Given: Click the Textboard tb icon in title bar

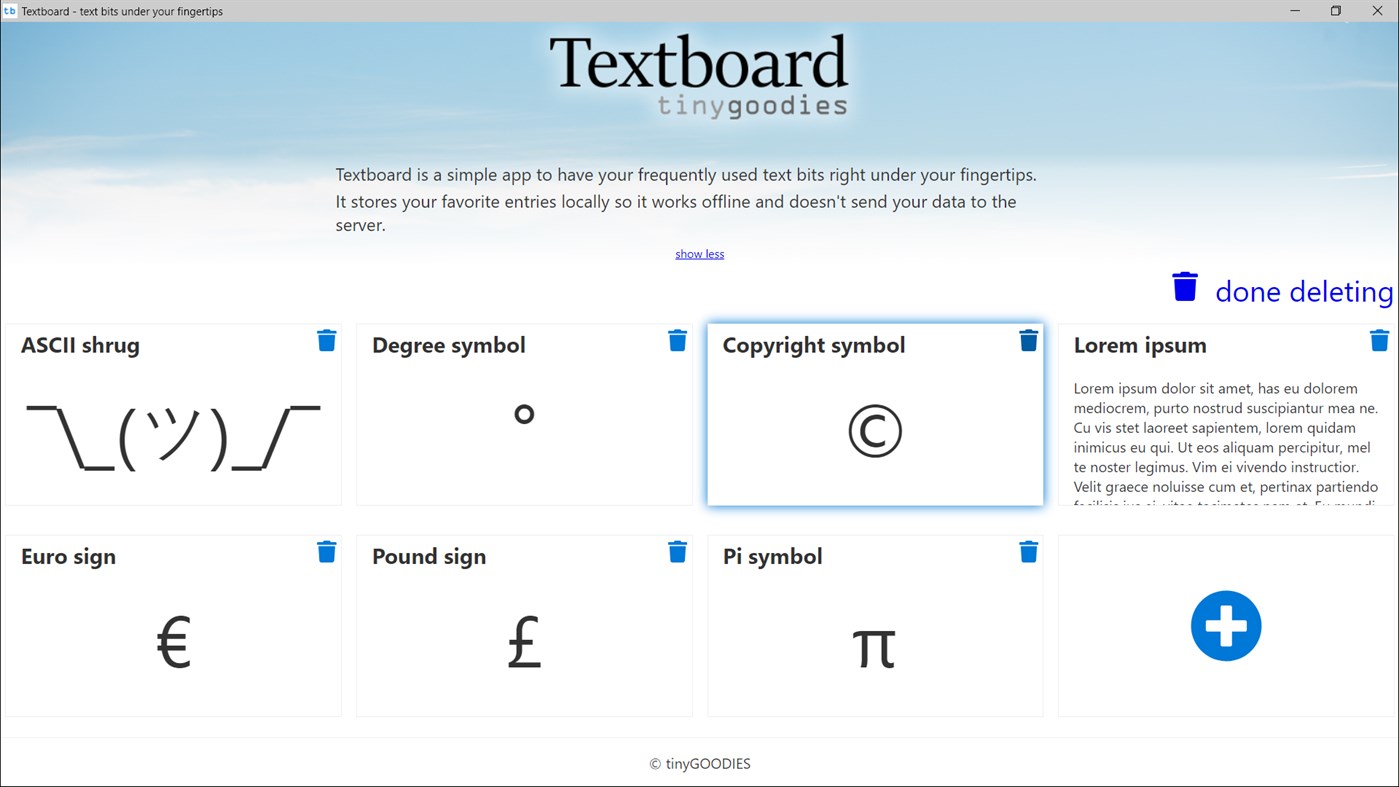Looking at the screenshot, I should (x=11, y=11).
